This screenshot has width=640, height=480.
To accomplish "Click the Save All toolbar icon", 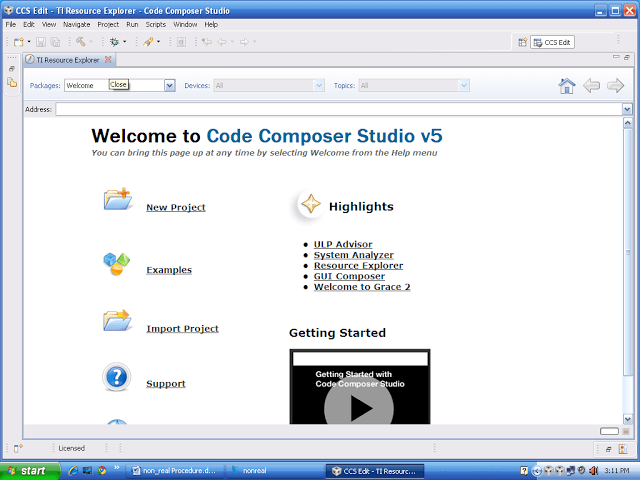I will [55, 42].
